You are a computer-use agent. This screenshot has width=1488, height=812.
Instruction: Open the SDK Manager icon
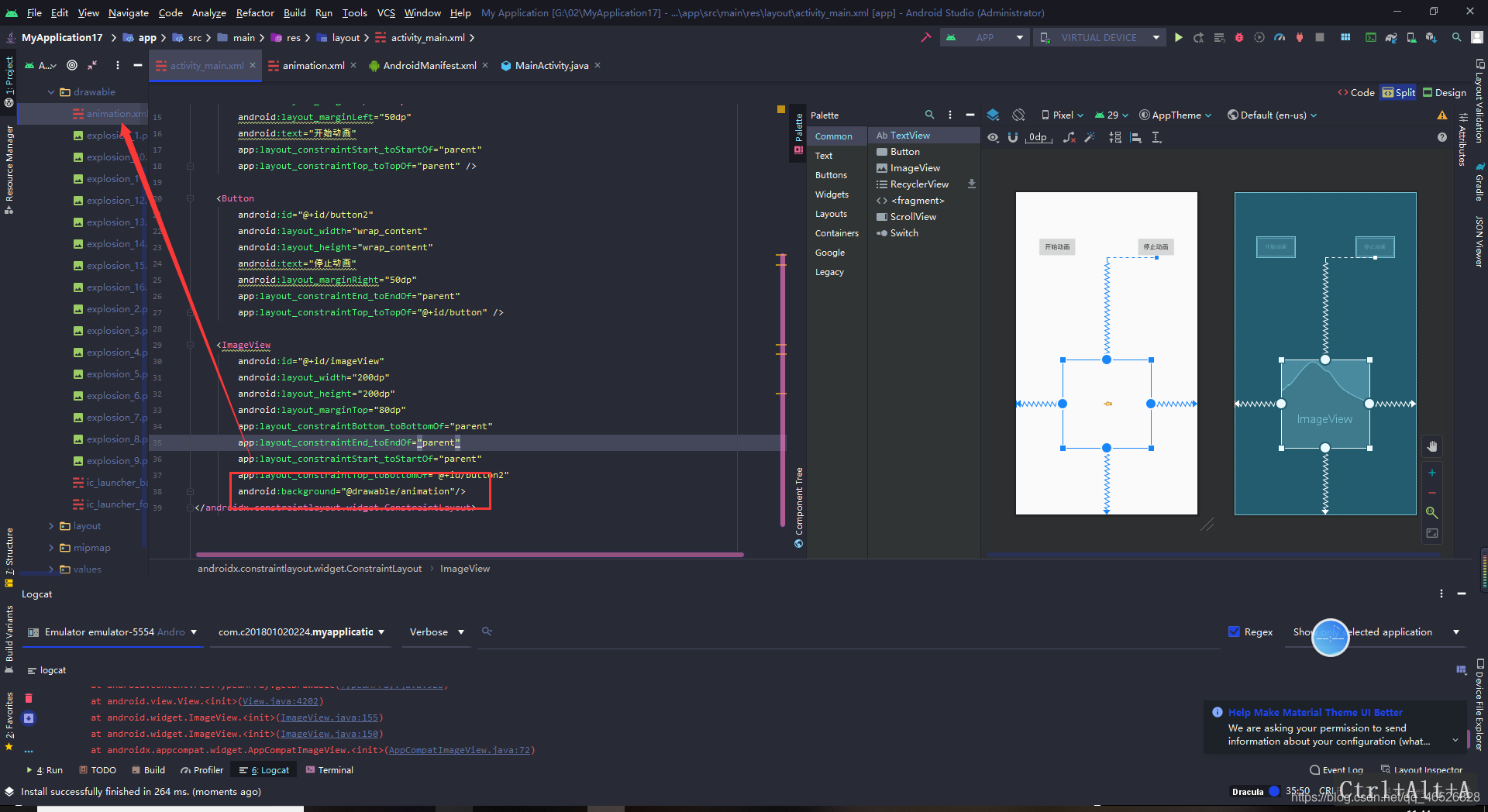pyautogui.click(x=1431, y=37)
